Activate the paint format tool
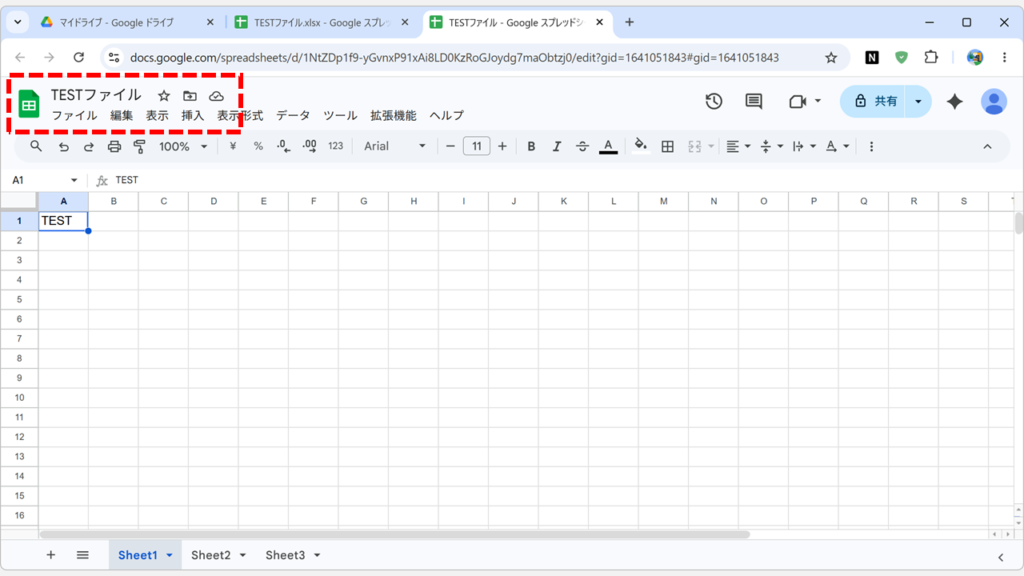 [x=139, y=146]
